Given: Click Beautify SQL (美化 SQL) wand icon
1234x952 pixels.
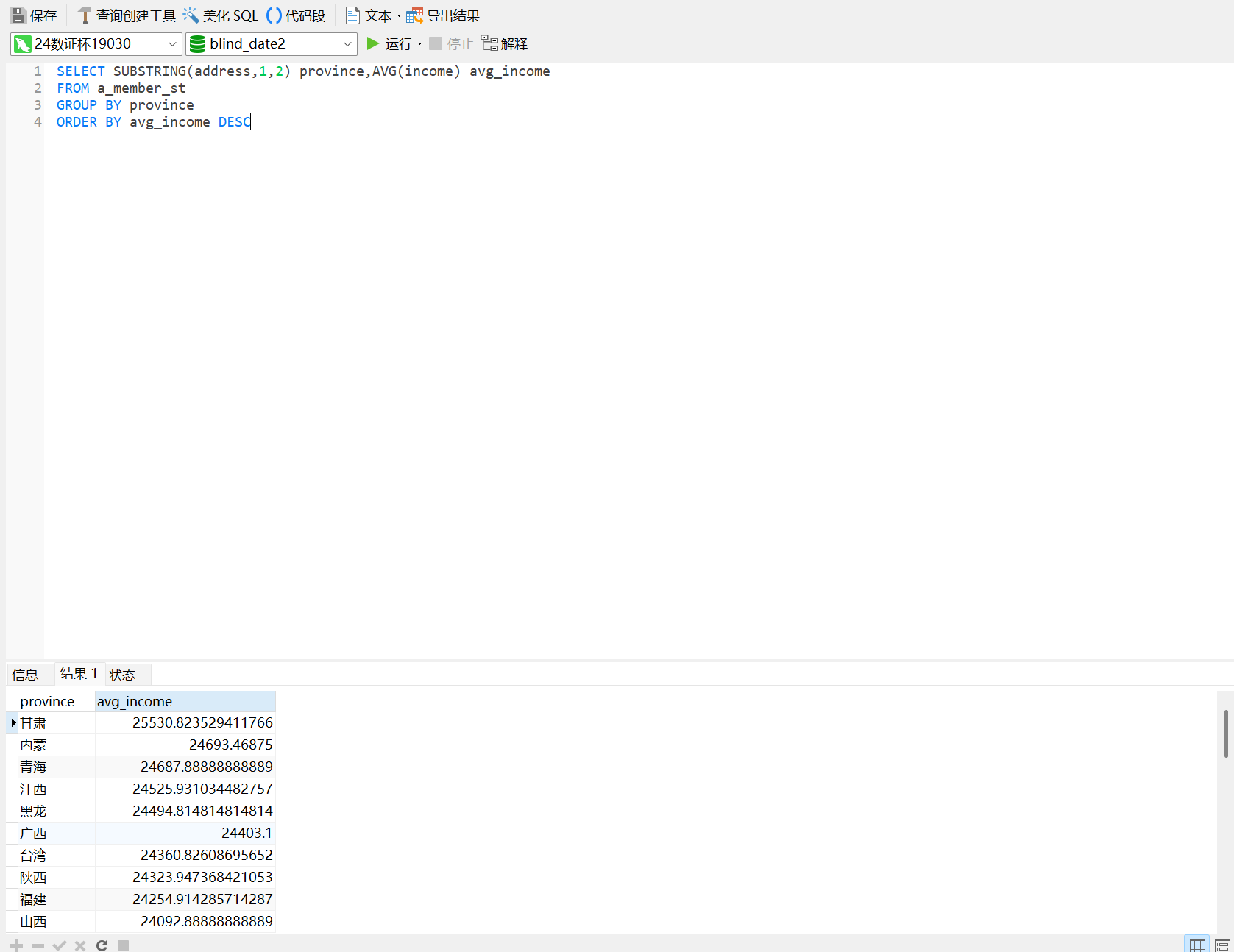Looking at the screenshot, I should coord(191,15).
